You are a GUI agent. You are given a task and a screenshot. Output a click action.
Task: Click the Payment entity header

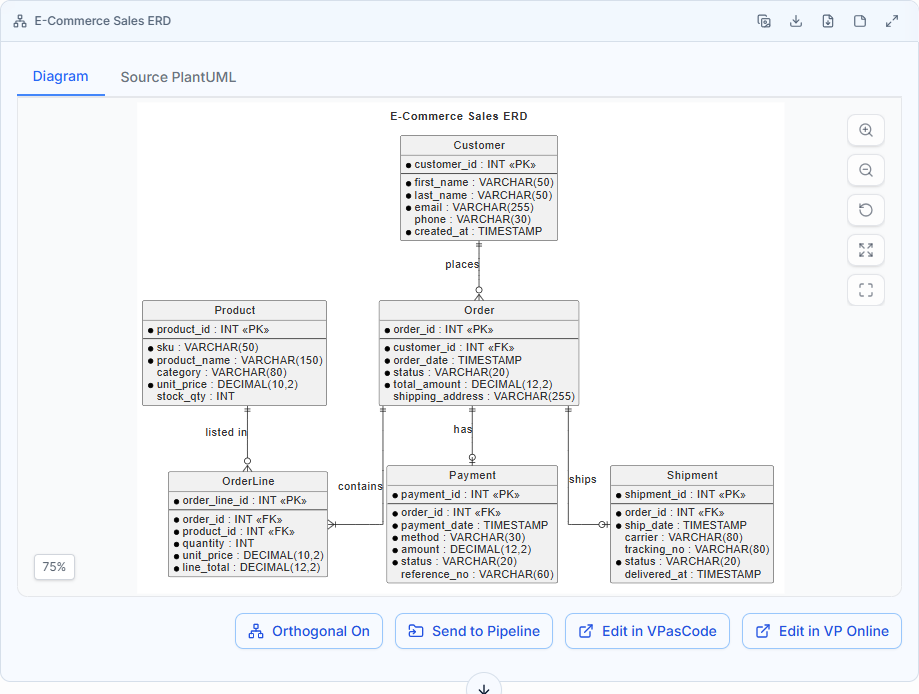point(472,475)
